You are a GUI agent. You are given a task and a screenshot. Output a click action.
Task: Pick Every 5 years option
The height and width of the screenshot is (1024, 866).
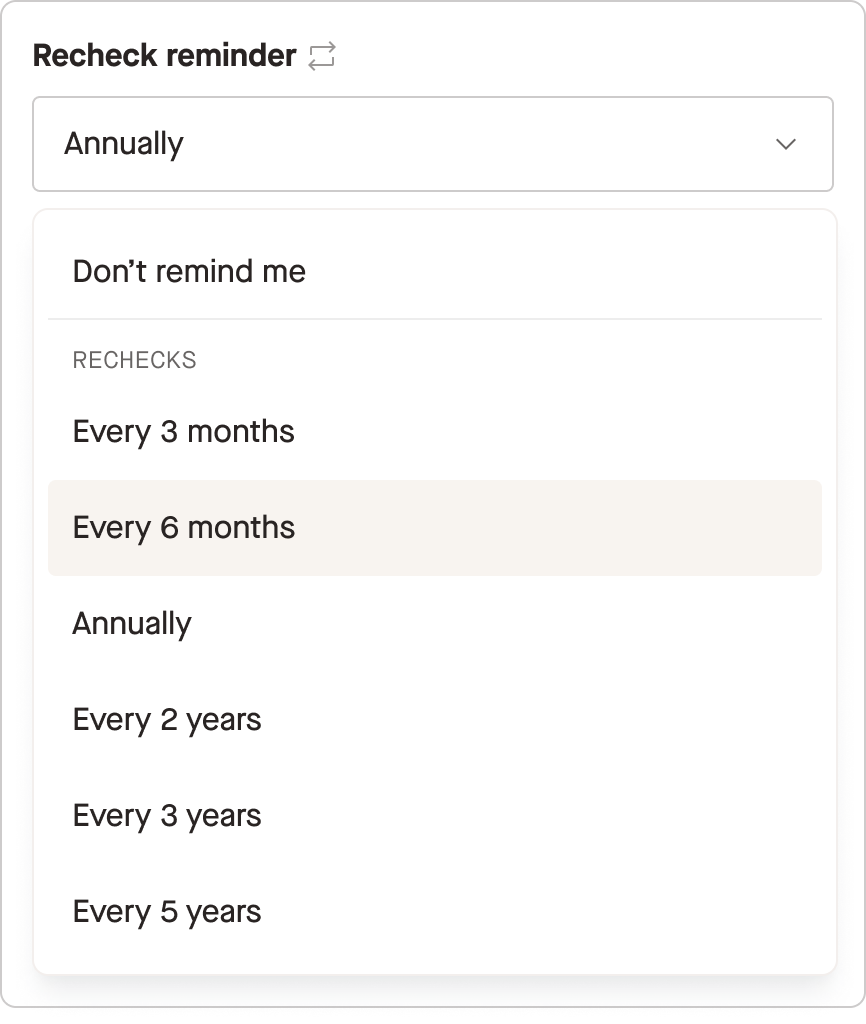[x=166, y=911]
